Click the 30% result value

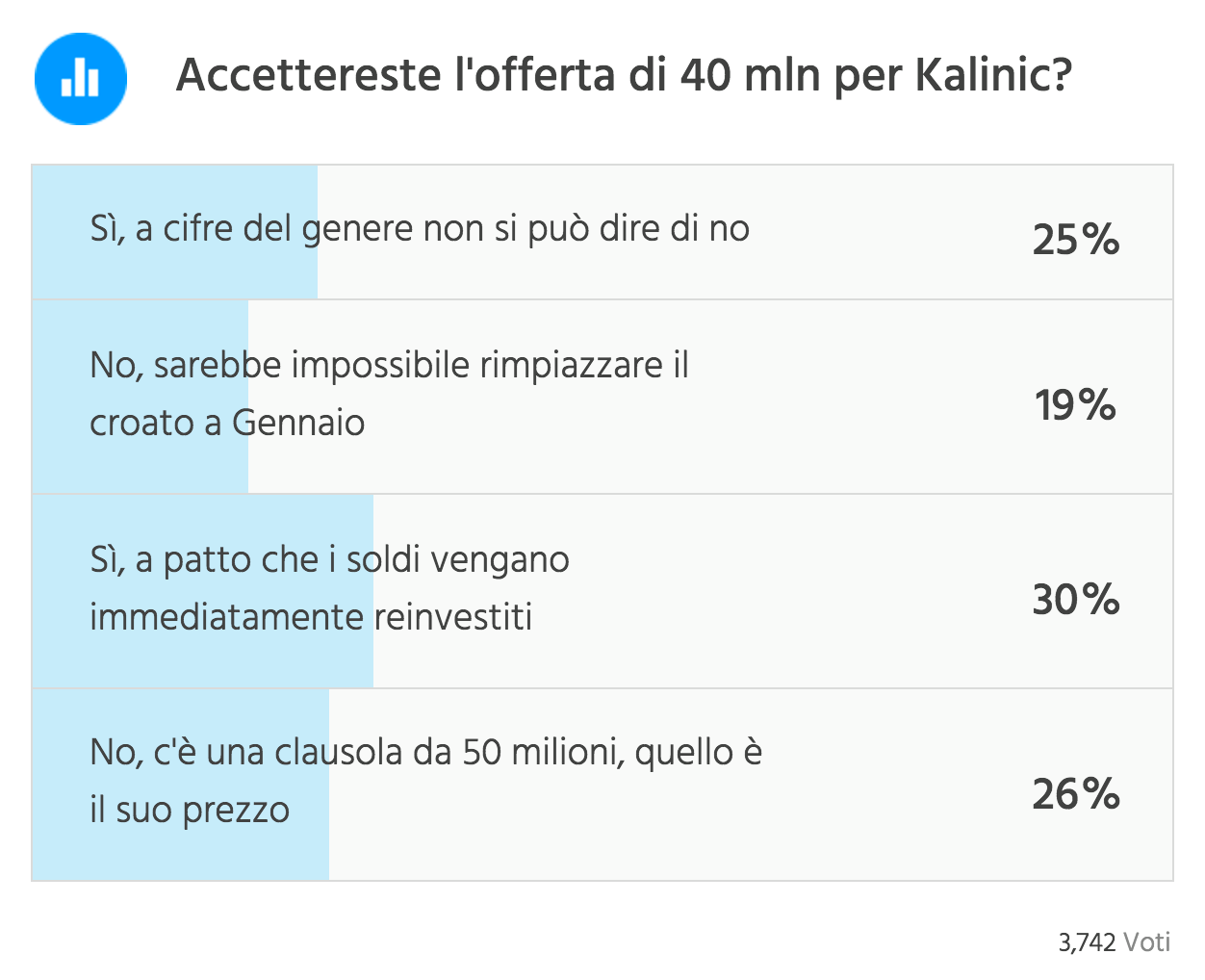coord(1075,600)
